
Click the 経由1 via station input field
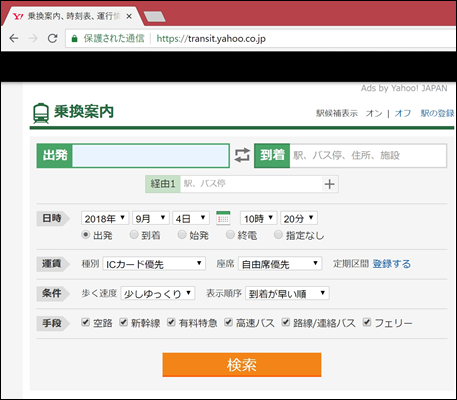[x=251, y=184]
